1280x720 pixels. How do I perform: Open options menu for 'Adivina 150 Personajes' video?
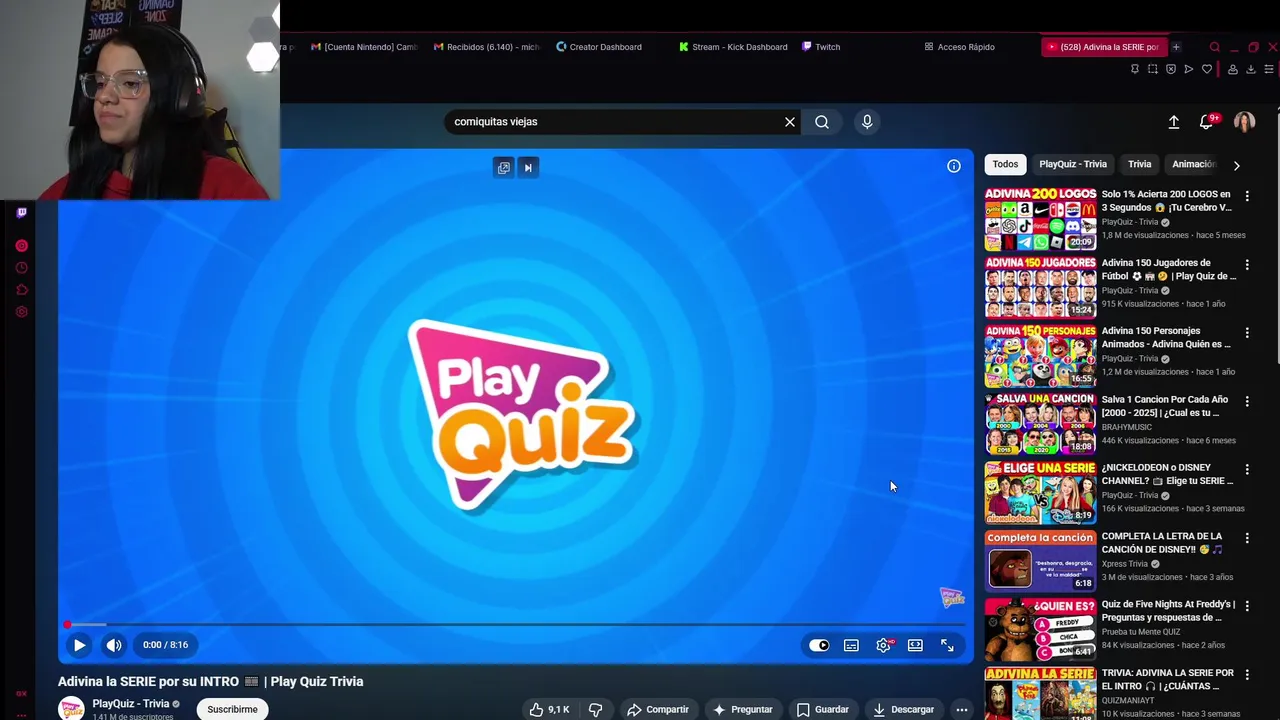click(x=1247, y=333)
